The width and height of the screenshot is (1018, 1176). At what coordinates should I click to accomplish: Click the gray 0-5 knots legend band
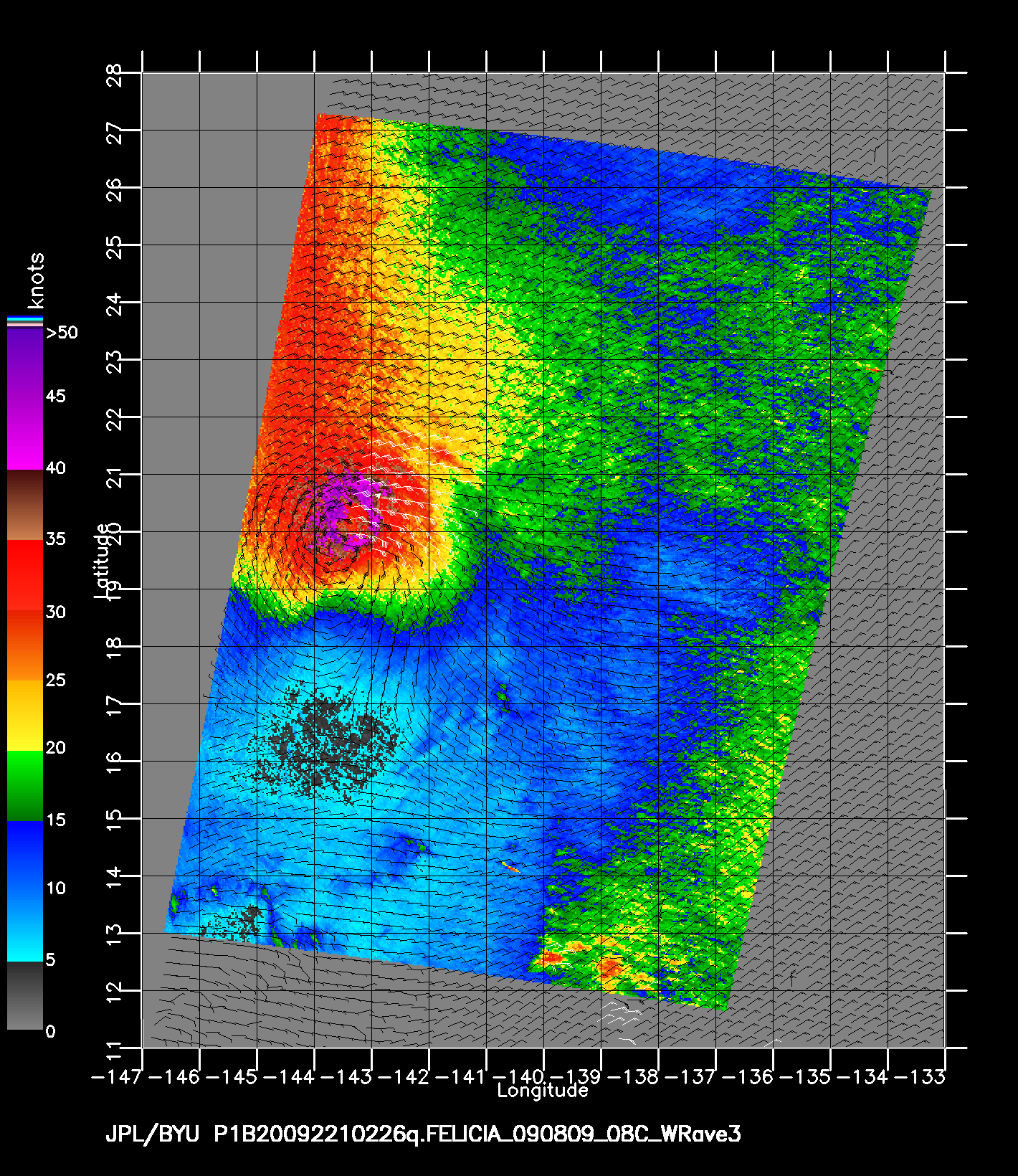(25, 995)
